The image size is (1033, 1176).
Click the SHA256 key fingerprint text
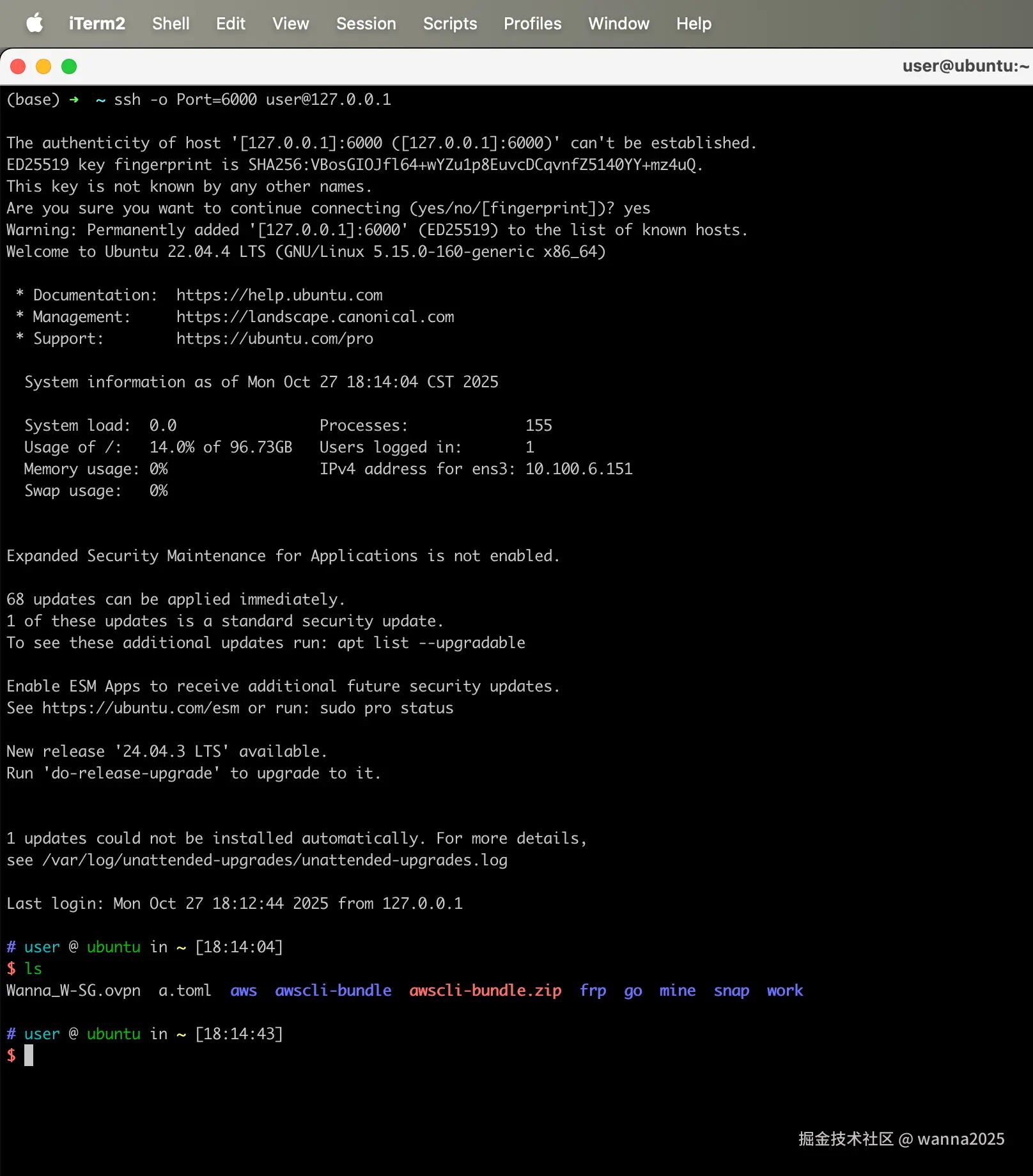coord(472,165)
